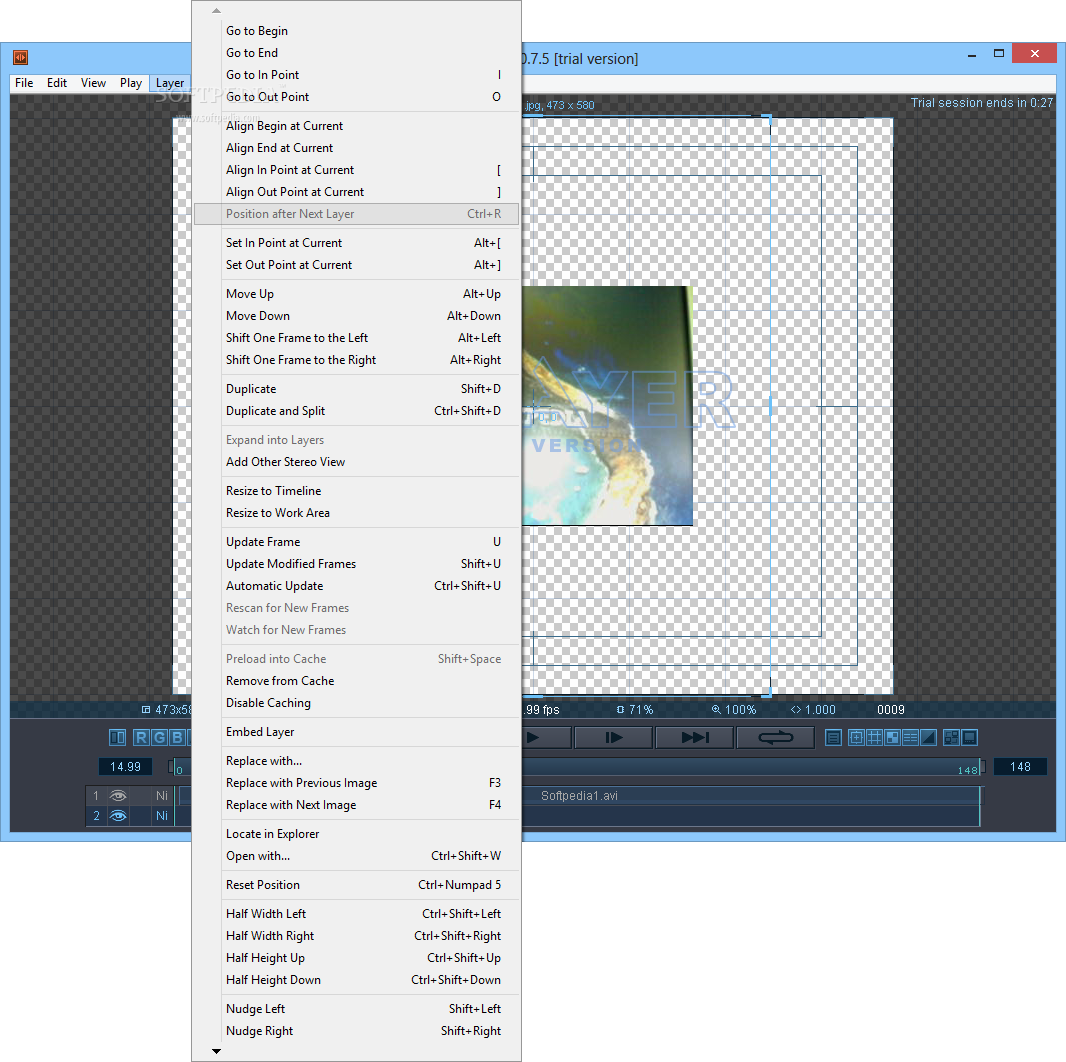Choose Reset Position

pos(356,885)
